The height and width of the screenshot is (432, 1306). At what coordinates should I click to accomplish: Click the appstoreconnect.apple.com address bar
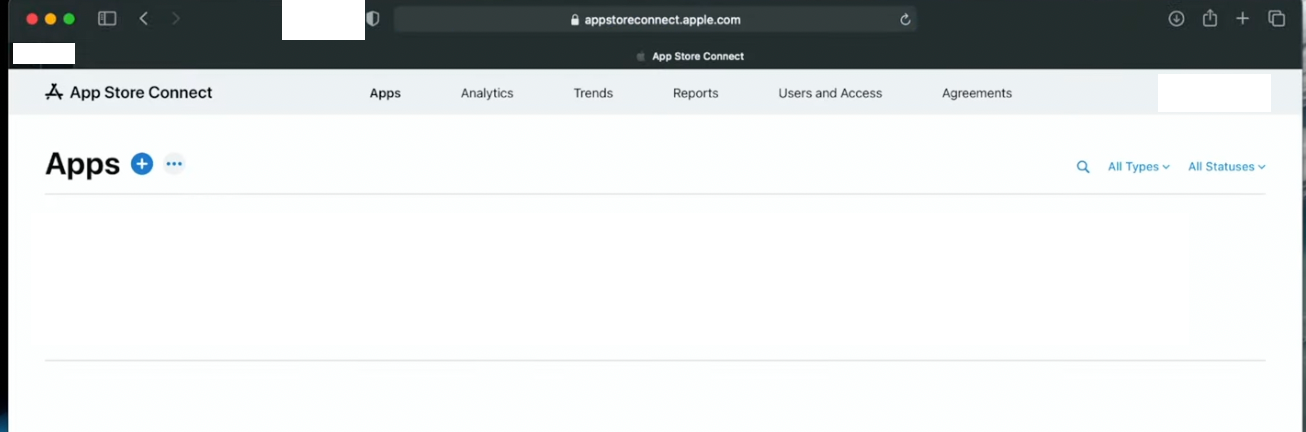pyautogui.click(x=655, y=19)
